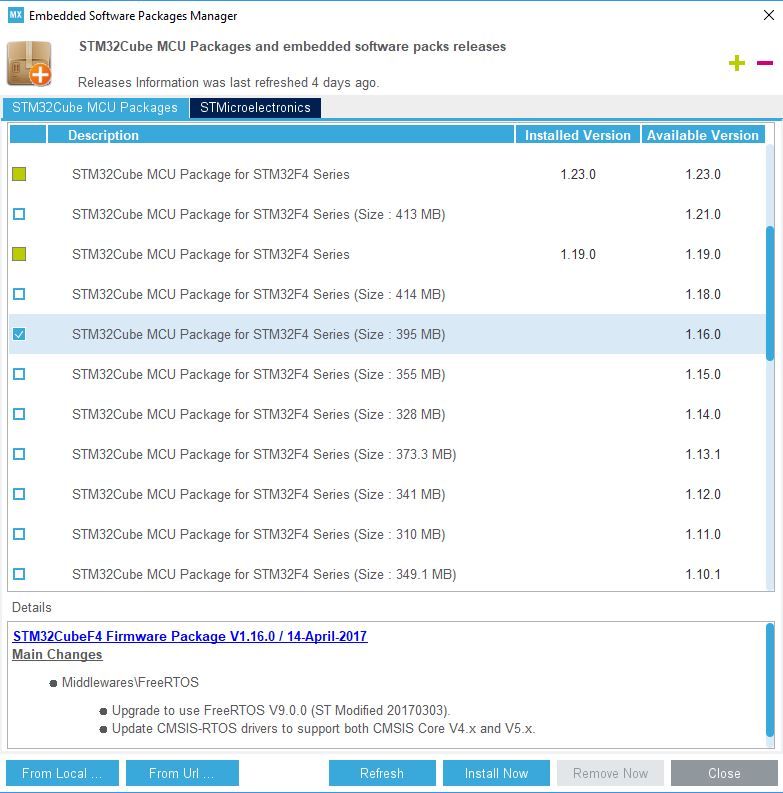The width and height of the screenshot is (783, 793).
Task: Check the F4 package version 1.12.0 box
Action: [x=19, y=494]
